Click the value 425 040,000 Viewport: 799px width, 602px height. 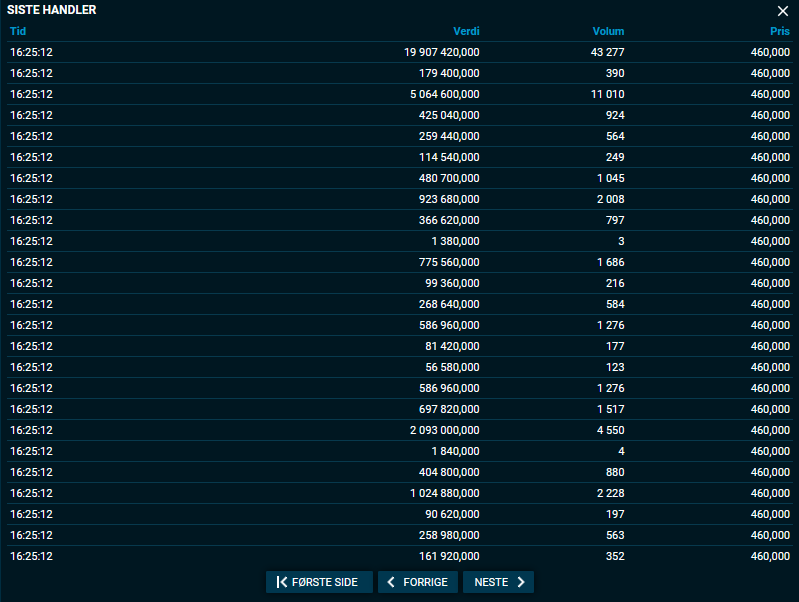pos(449,115)
